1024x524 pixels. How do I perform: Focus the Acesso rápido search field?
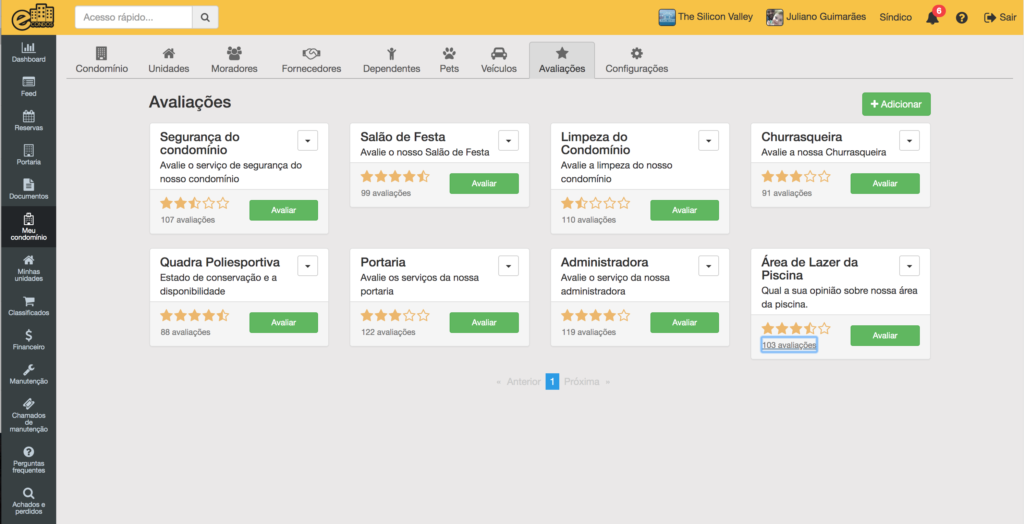(x=134, y=18)
